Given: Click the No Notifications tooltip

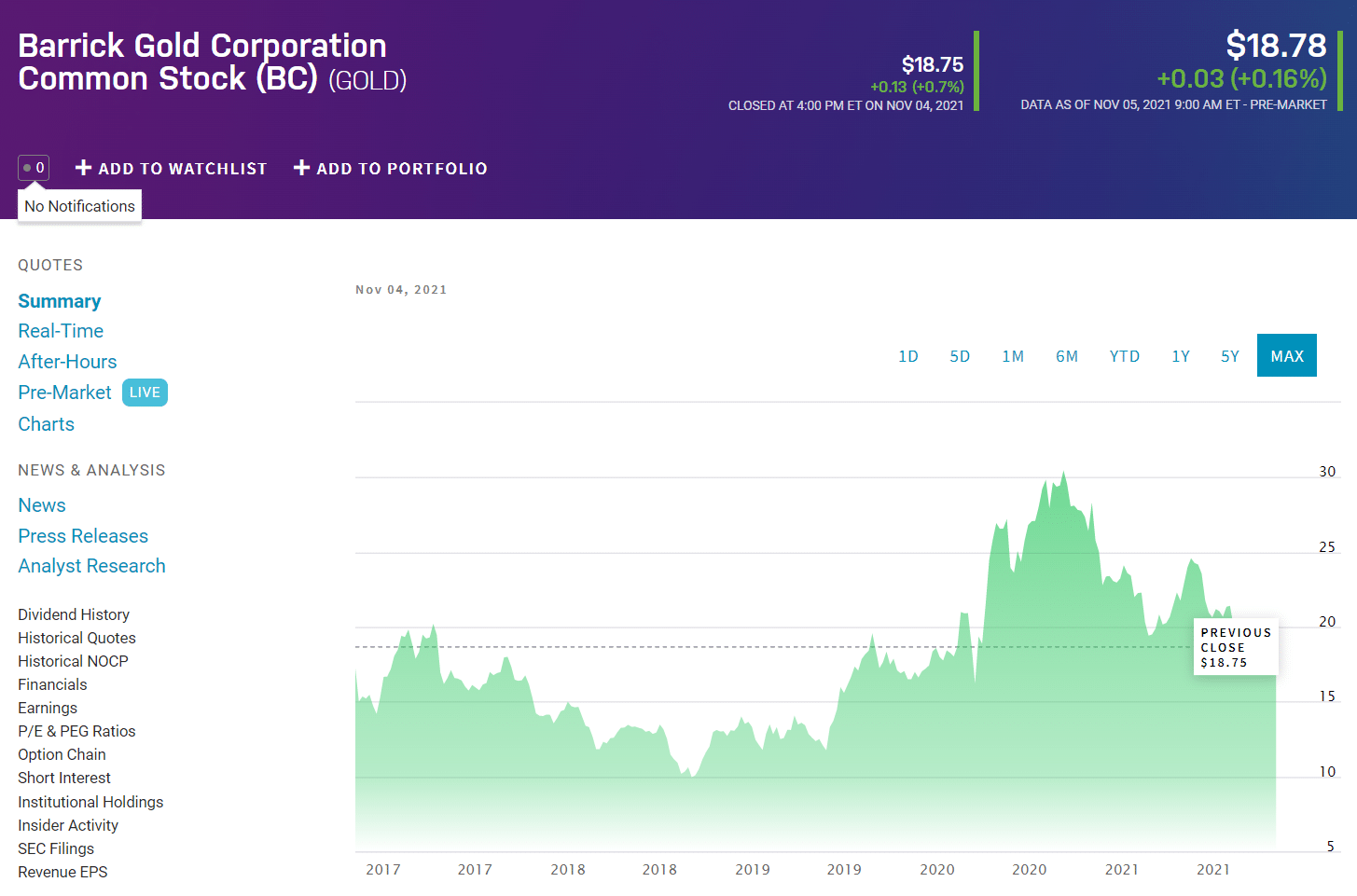Looking at the screenshot, I should pyautogui.click(x=79, y=206).
